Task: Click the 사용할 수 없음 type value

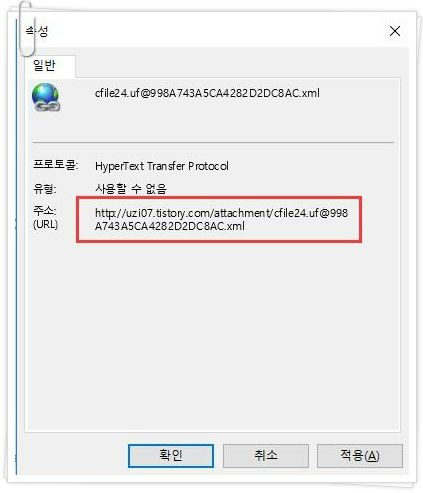Action: pos(131,189)
